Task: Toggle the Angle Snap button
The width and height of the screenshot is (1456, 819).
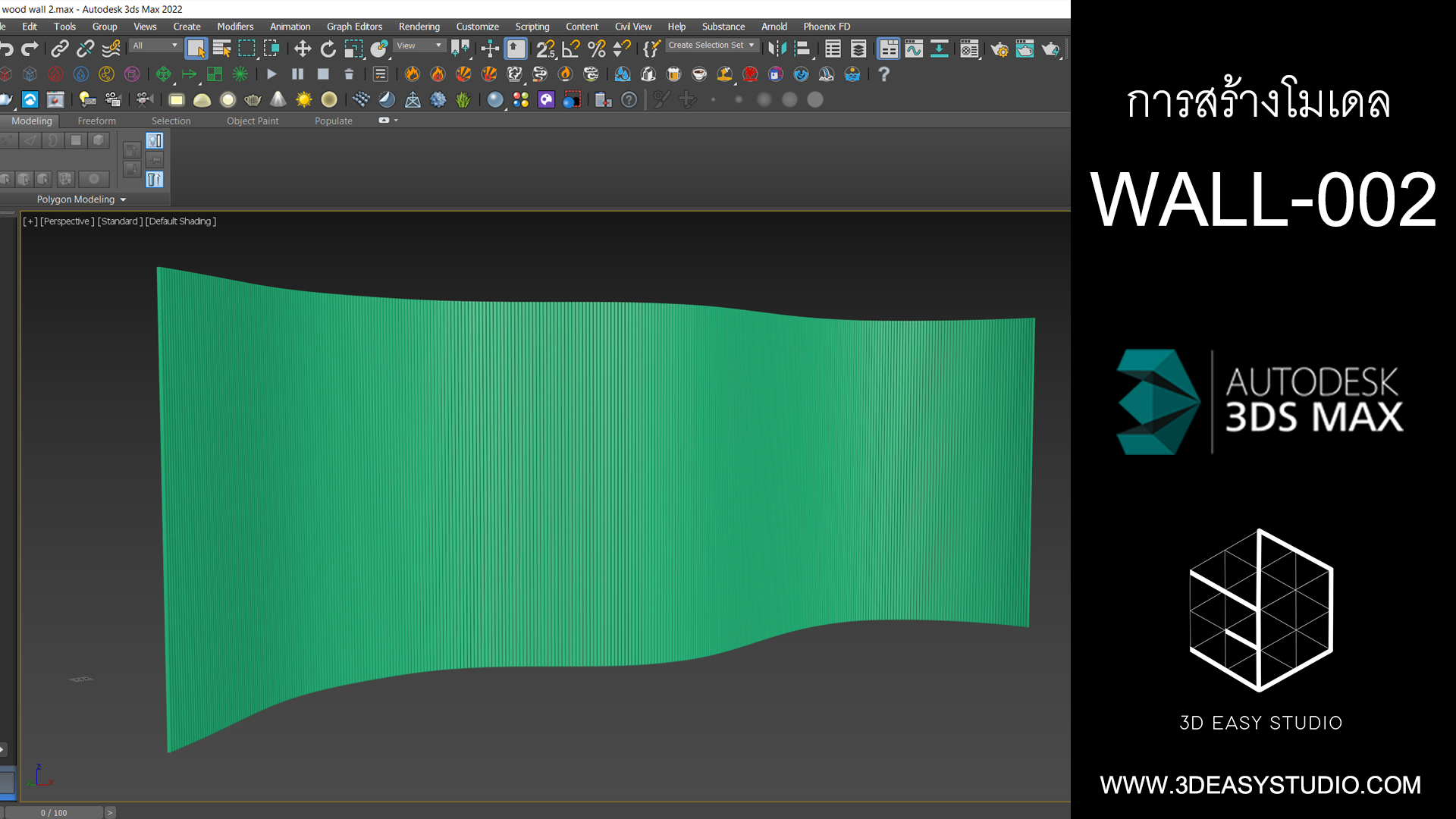Action: 571,49
